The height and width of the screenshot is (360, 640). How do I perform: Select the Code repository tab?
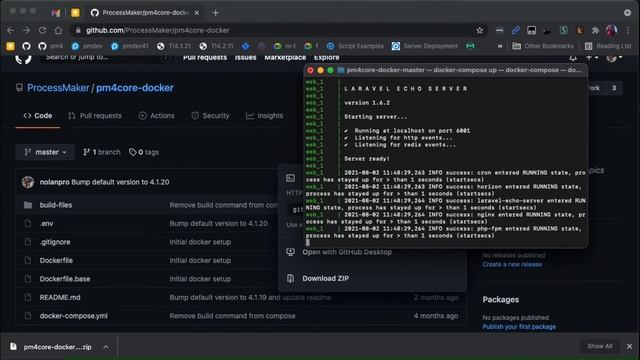(38, 116)
